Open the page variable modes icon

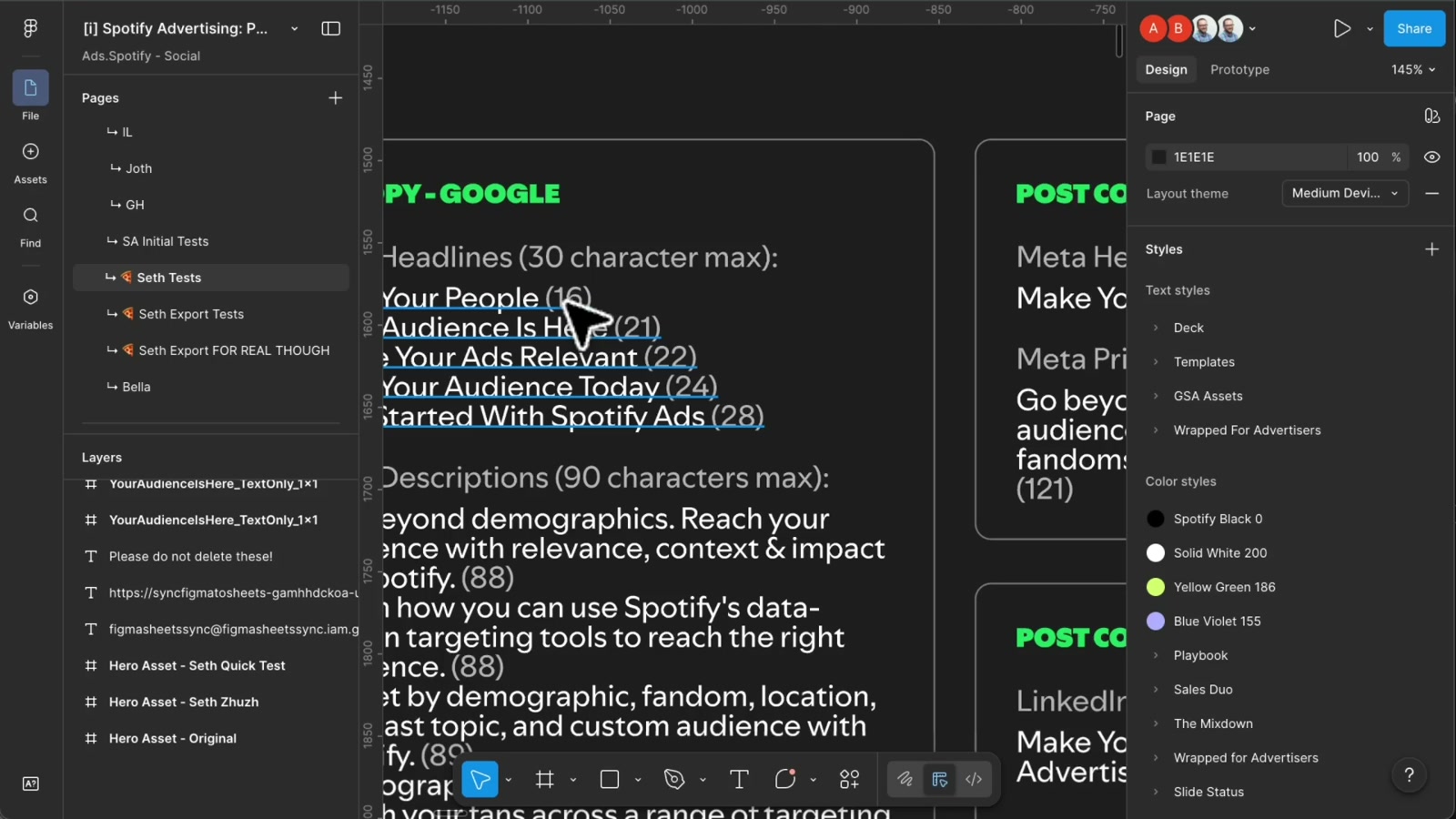(x=1431, y=116)
